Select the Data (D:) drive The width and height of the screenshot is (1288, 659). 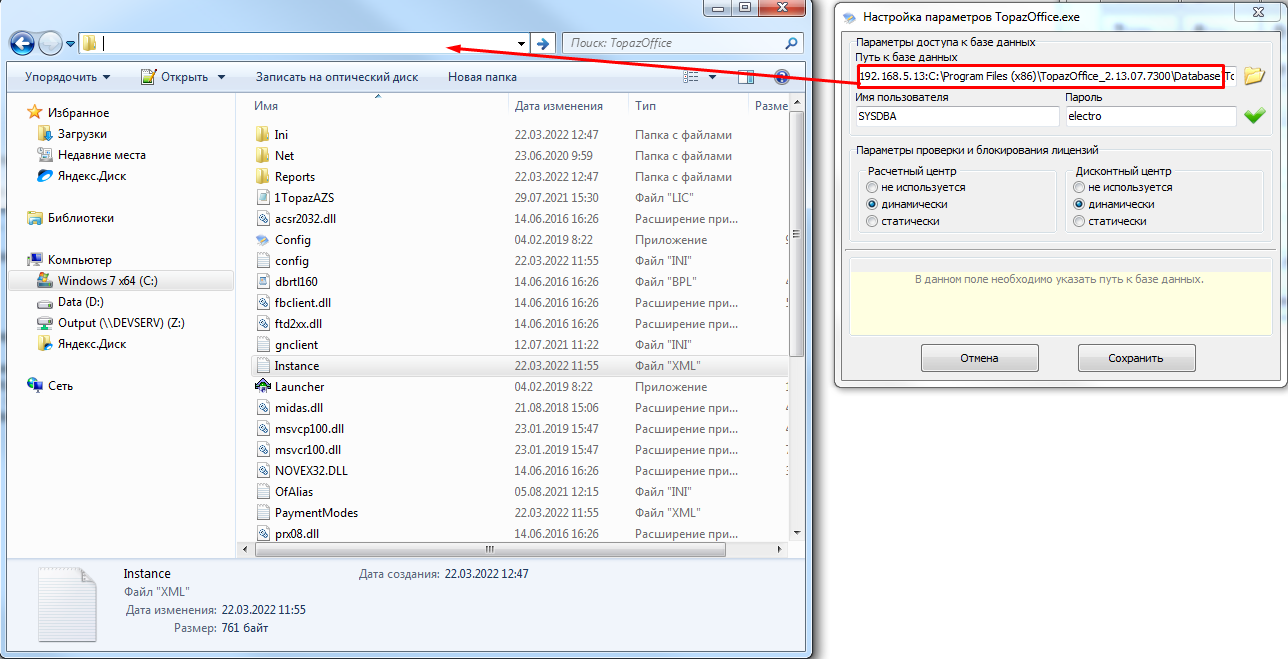pos(80,302)
